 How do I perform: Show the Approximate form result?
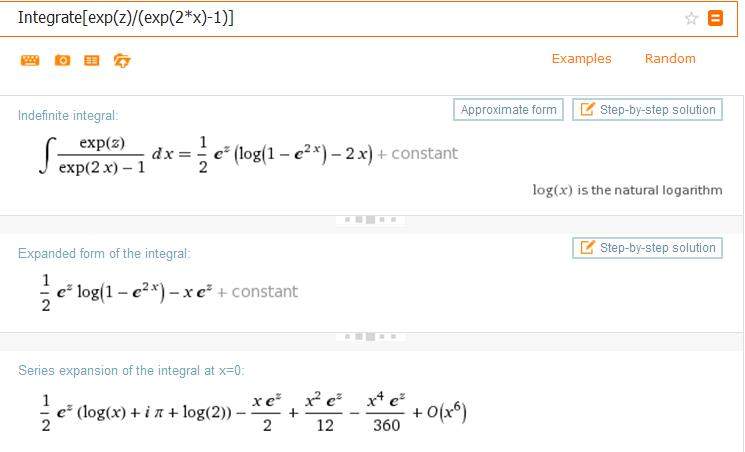[x=508, y=110]
